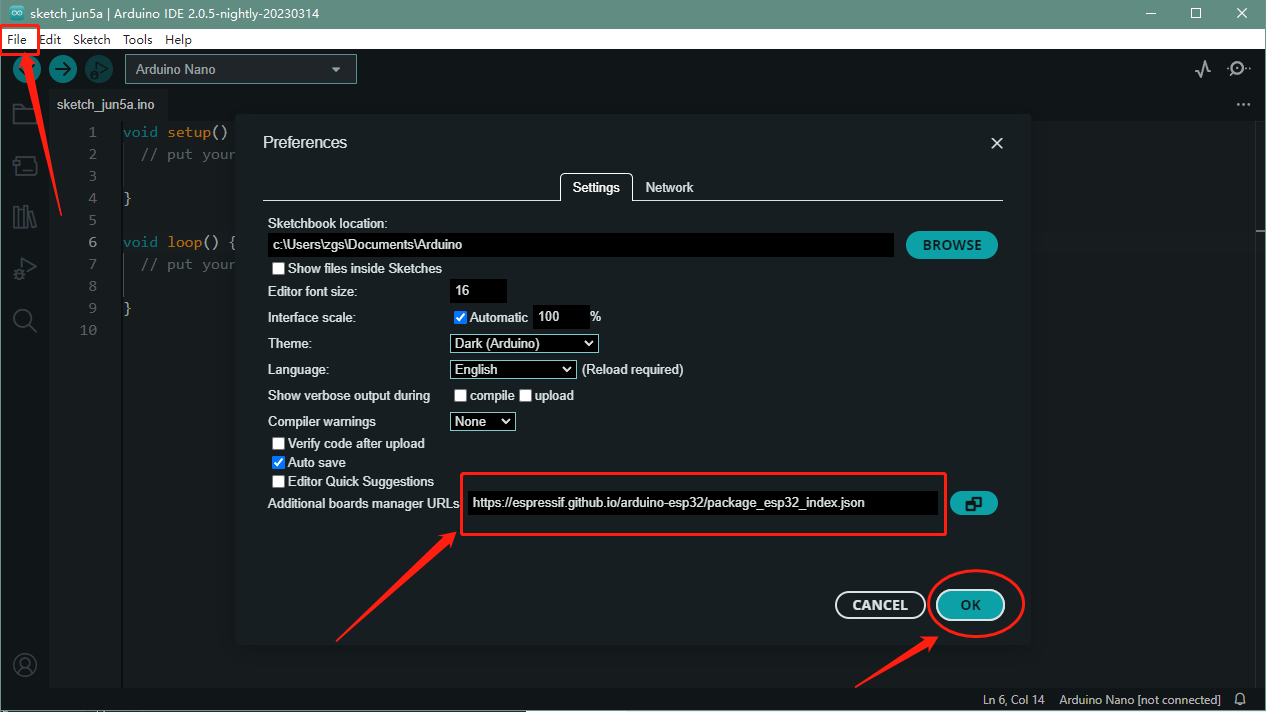
Task: Enable Verify code after upload
Action: click(x=278, y=444)
